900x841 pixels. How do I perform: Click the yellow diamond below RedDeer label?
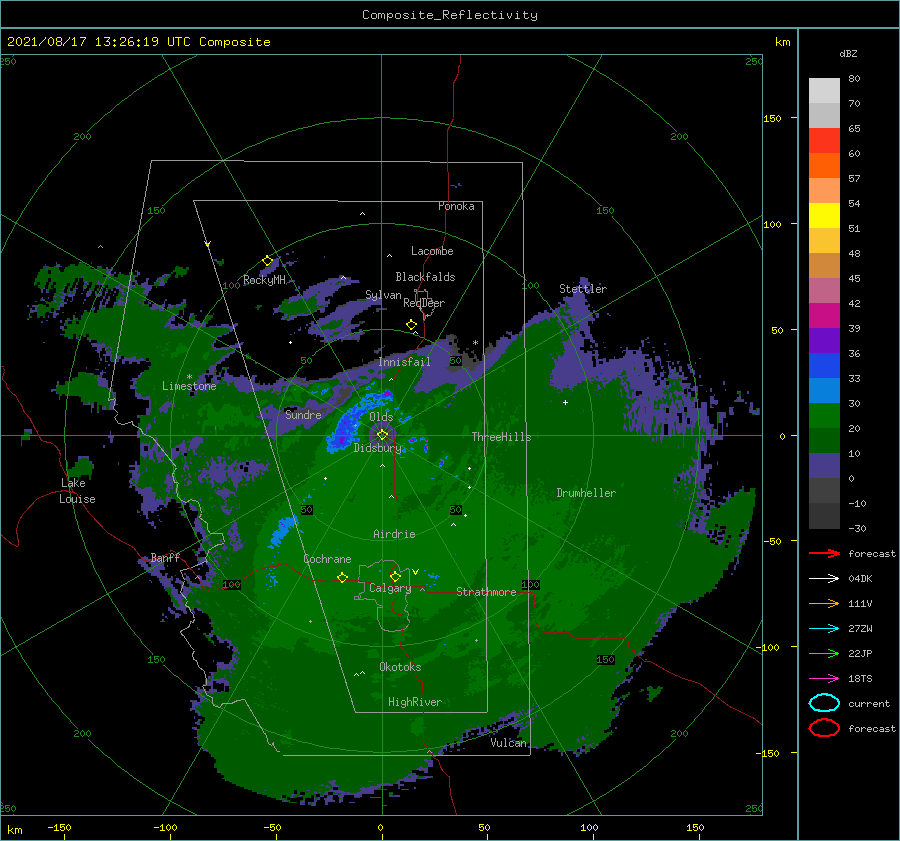point(411,325)
